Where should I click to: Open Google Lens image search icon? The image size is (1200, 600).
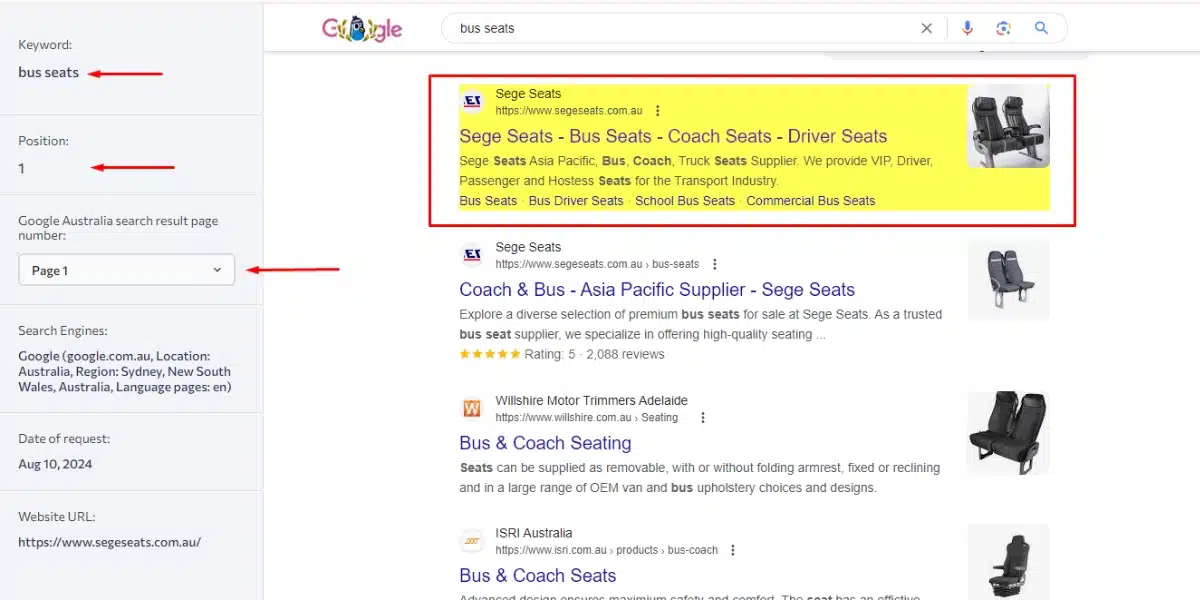[x=1004, y=28]
